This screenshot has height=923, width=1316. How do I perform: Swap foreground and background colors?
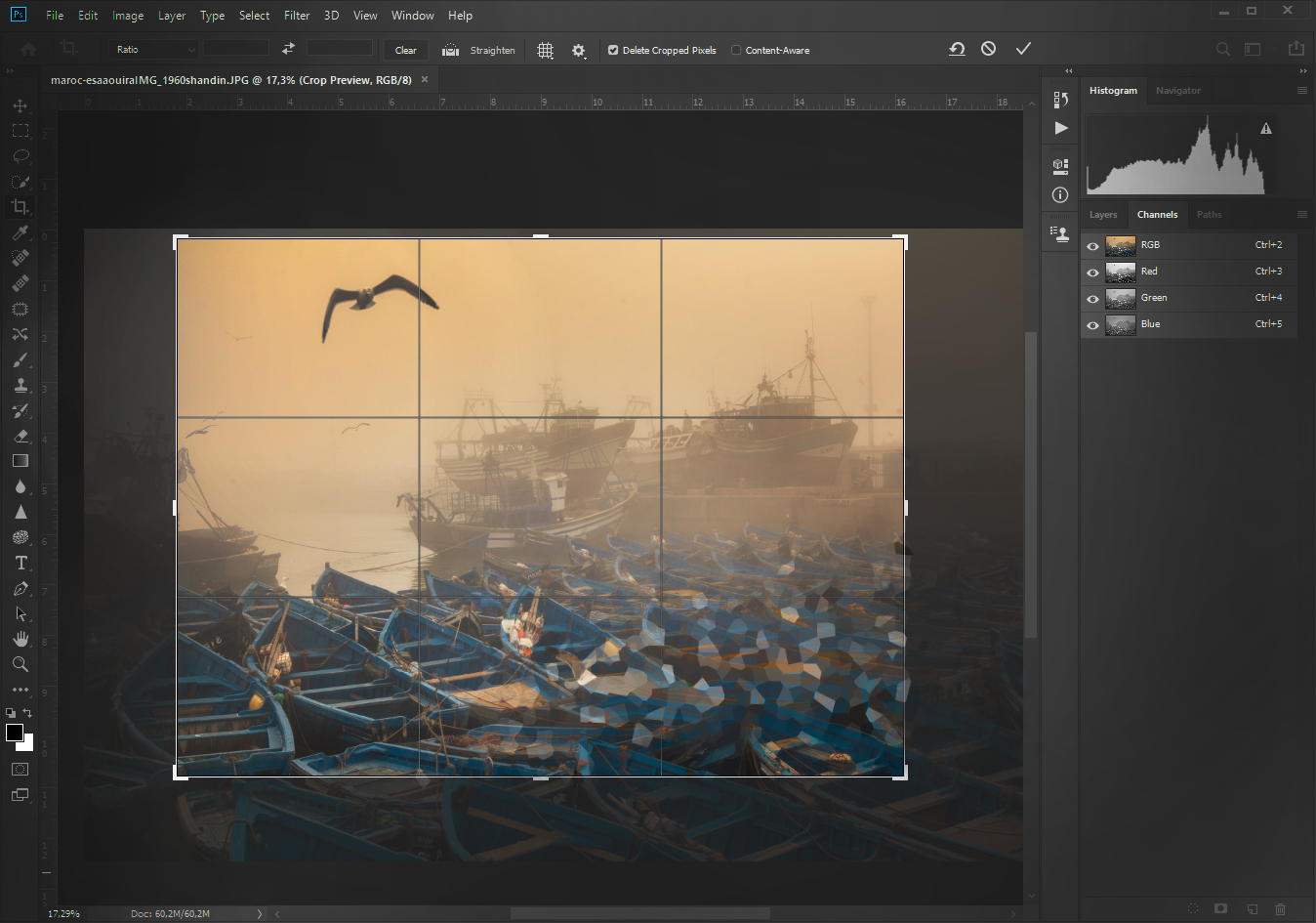(x=27, y=713)
